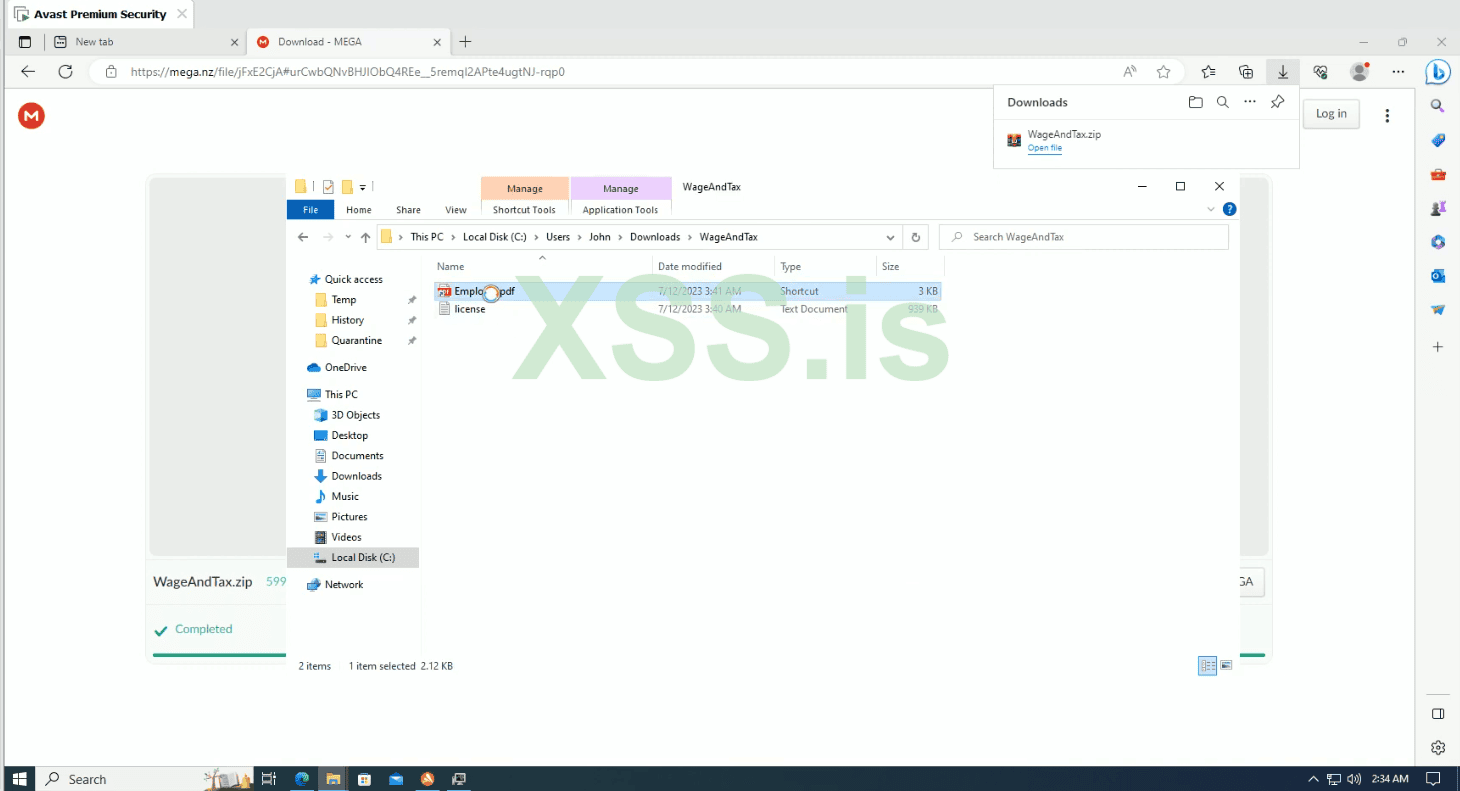Expand the Explorer ribbon chevron

click(1211, 210)
